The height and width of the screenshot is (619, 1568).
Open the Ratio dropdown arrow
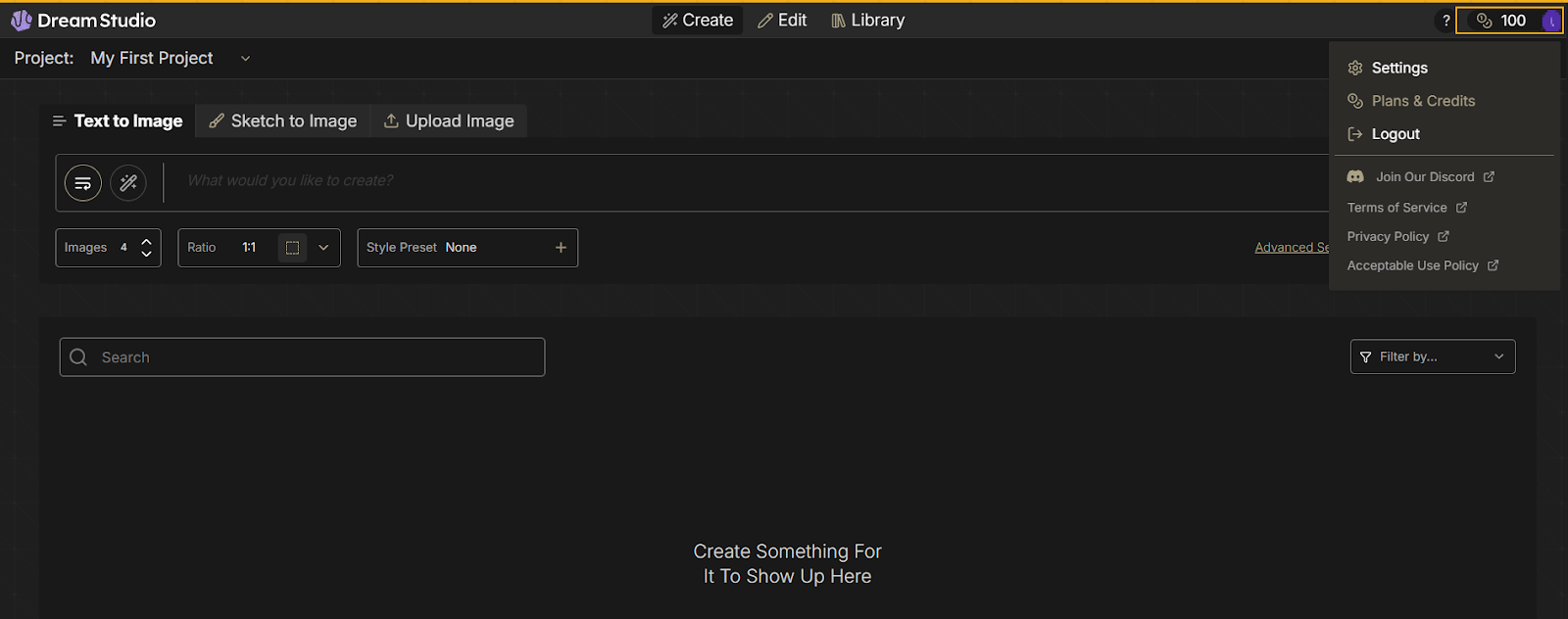pyautogui.click(x=323, y=248)
